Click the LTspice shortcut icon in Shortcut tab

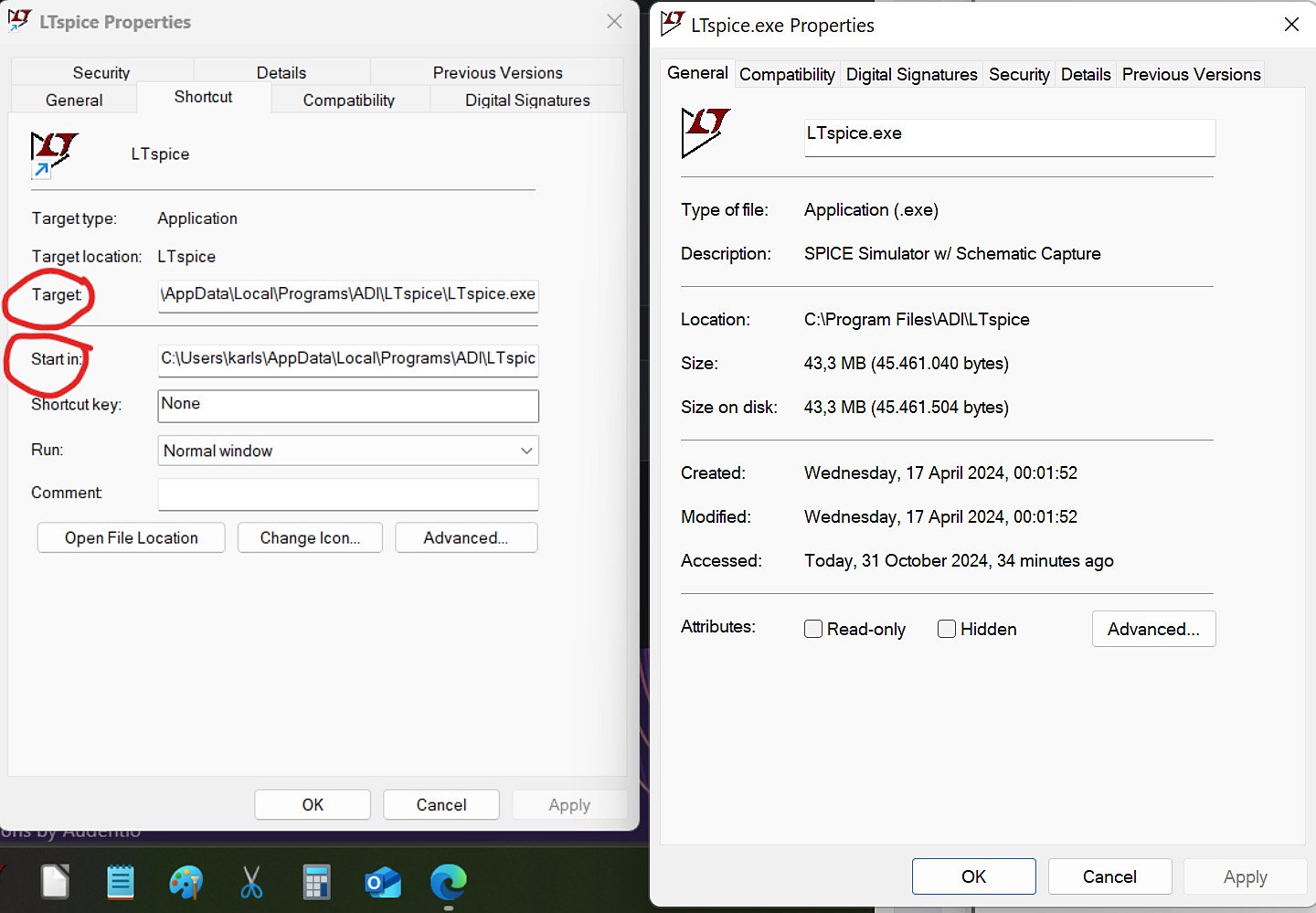[54, 154]
